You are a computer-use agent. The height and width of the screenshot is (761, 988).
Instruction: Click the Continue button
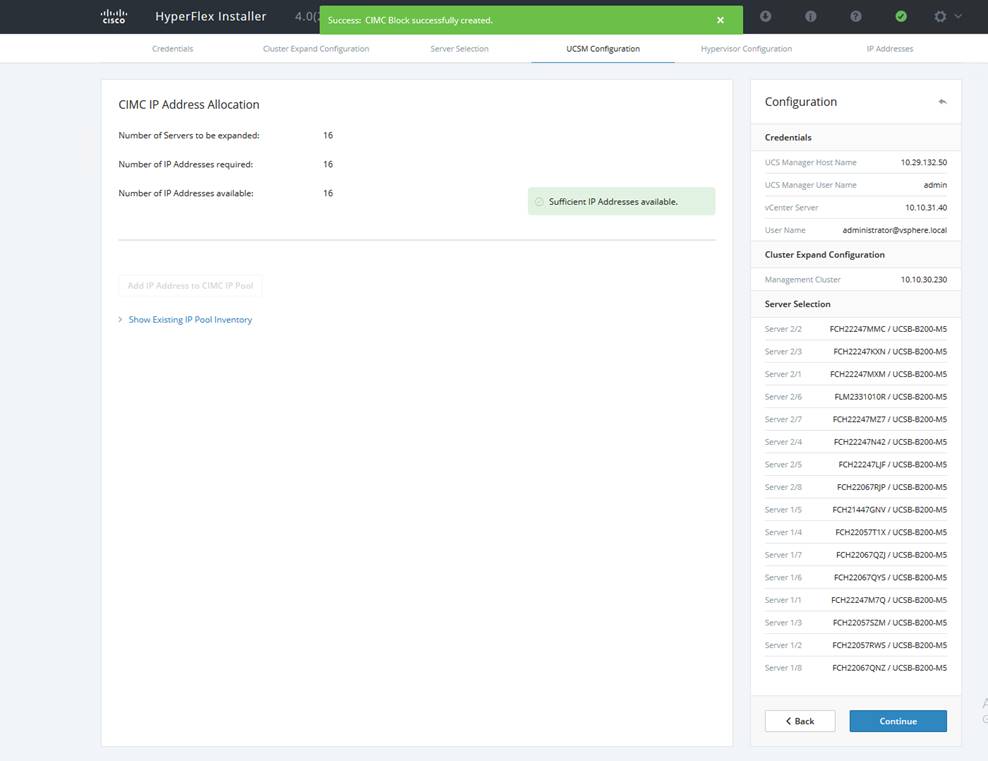898,721
